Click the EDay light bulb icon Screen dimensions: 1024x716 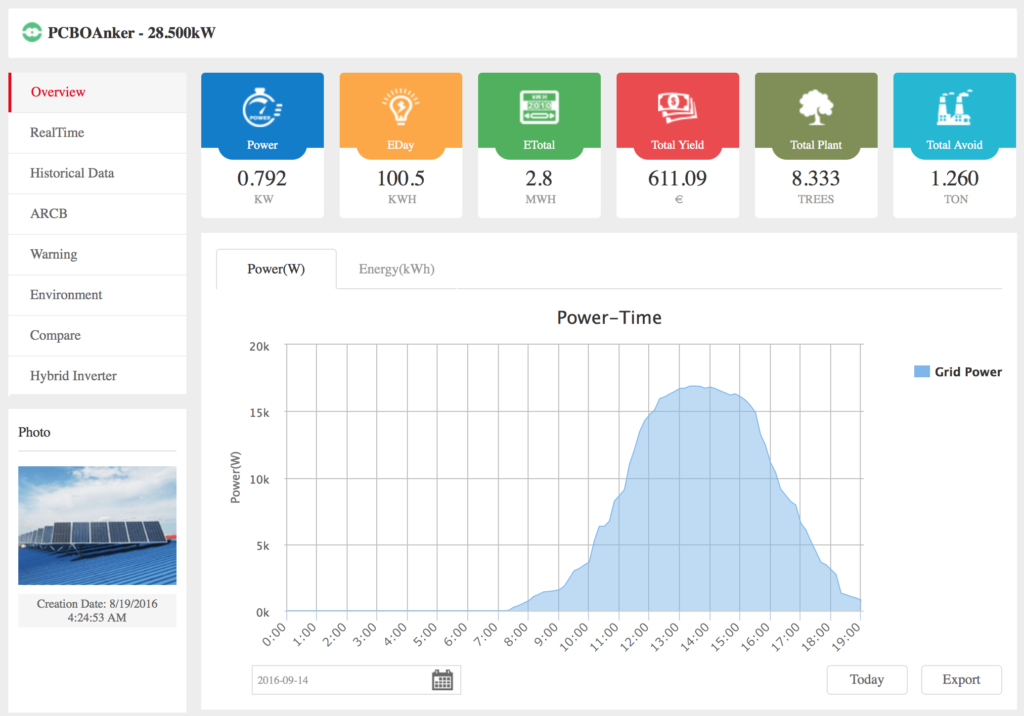pos(400,106)
